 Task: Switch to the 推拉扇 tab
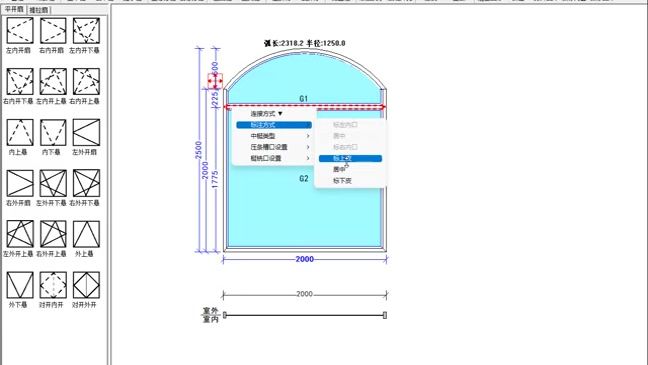38,10
